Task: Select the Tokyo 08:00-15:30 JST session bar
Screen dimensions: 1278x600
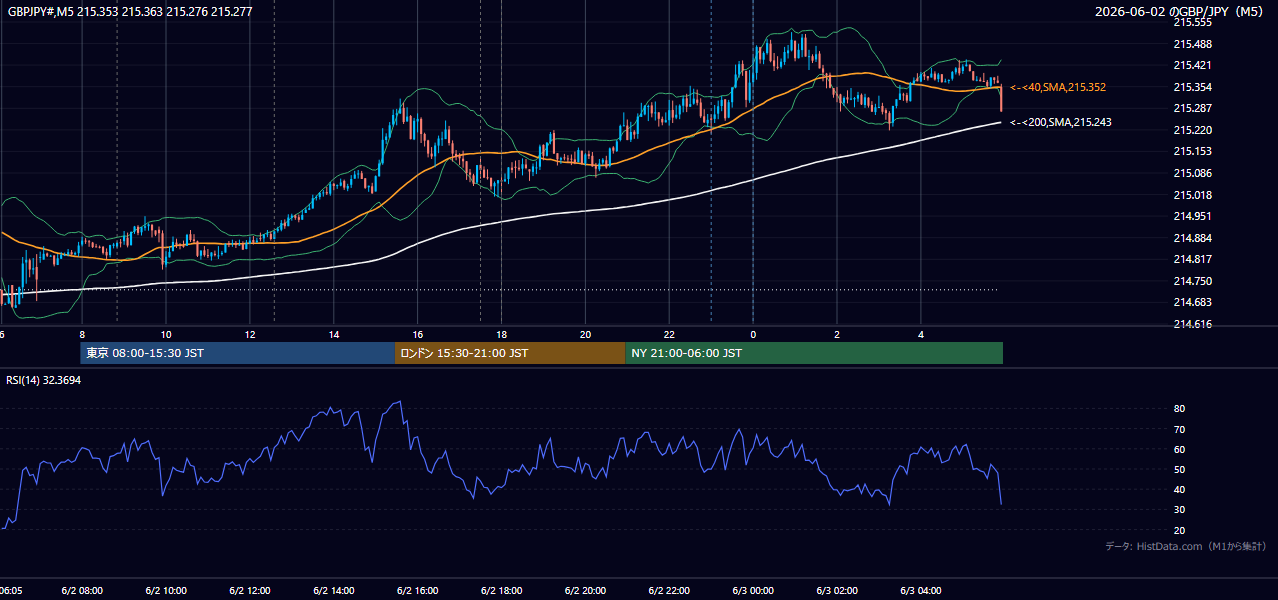Action: click(x=238, y=353)
